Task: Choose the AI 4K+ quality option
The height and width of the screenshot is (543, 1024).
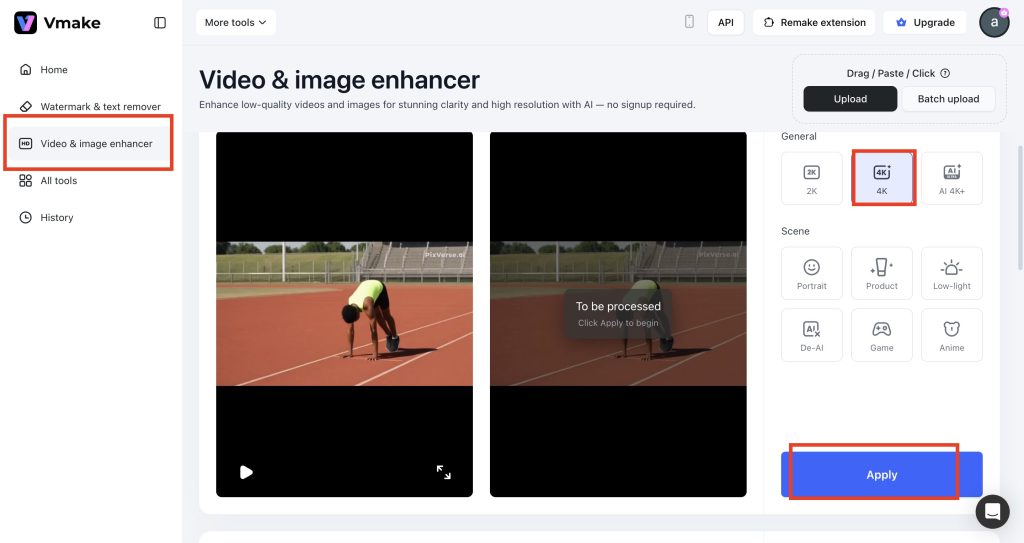Action: point(951,178)
